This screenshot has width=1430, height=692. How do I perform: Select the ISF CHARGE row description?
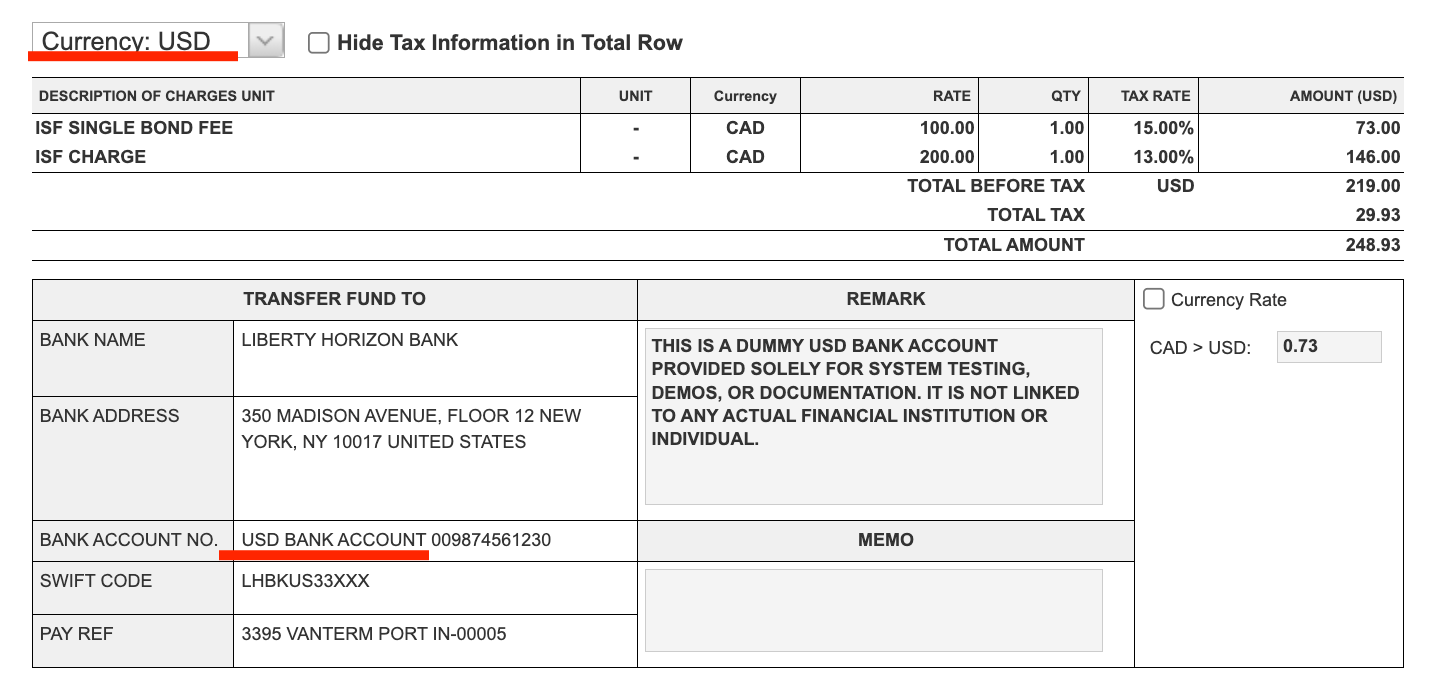tap(91, 157)
